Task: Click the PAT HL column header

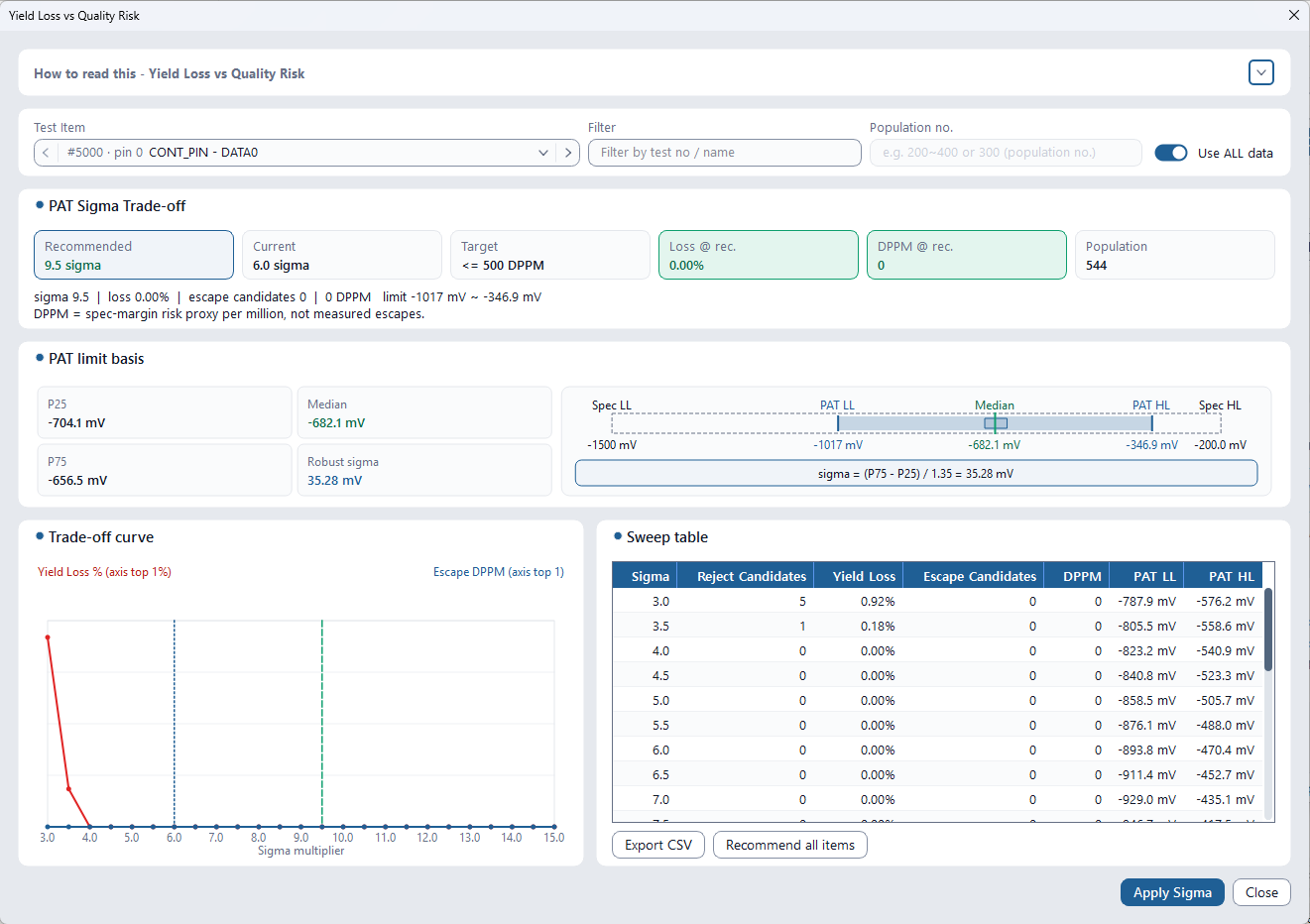Action: (x=1224, y=576)
